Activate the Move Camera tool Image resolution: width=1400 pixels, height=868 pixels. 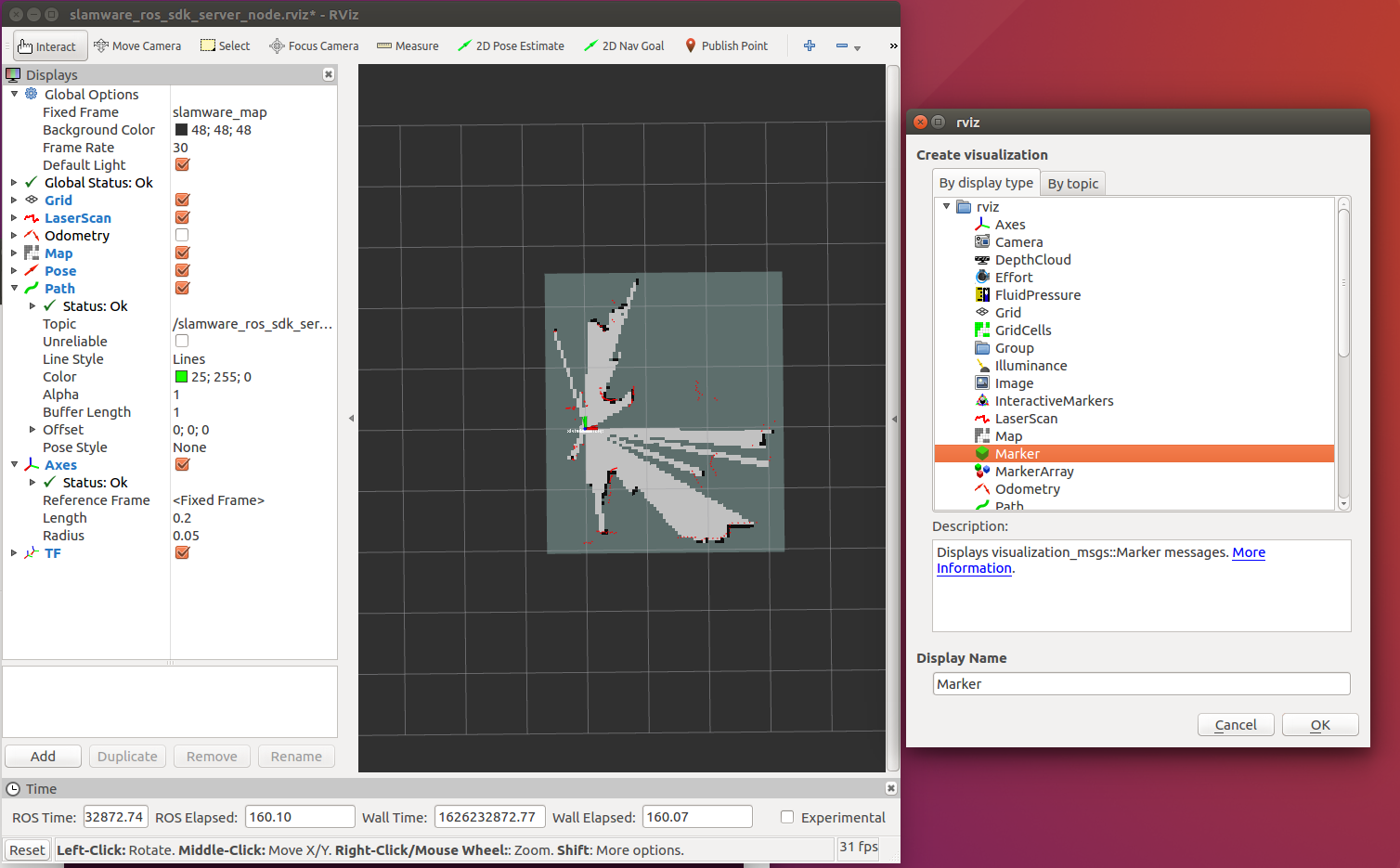[x=137, y=45]
